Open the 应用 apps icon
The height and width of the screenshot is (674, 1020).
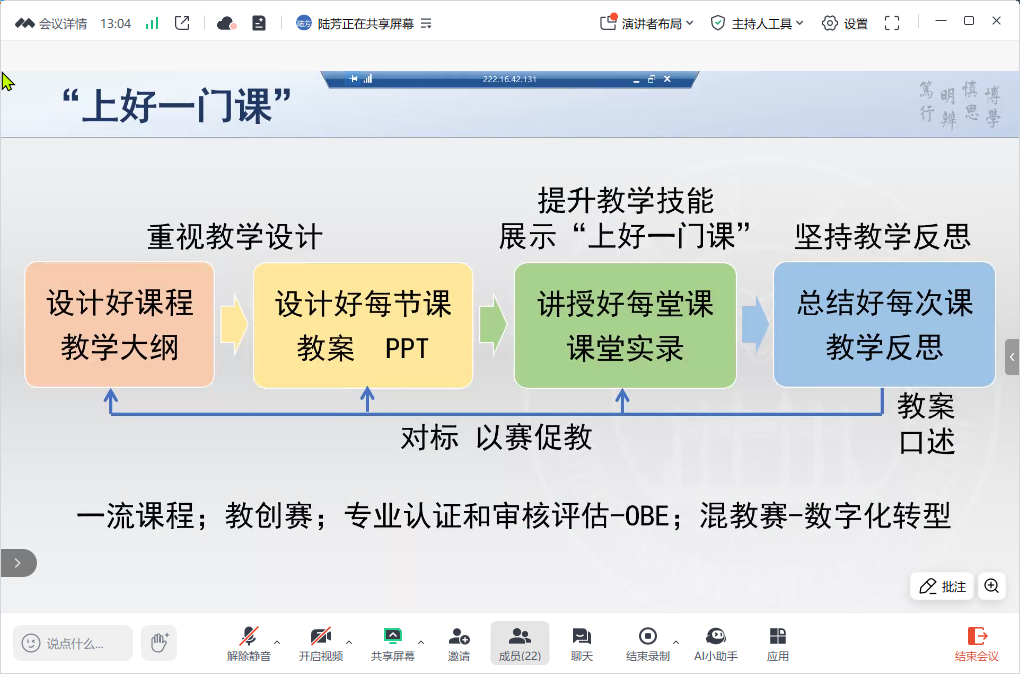pyautogui.click(x=777, y=643)
